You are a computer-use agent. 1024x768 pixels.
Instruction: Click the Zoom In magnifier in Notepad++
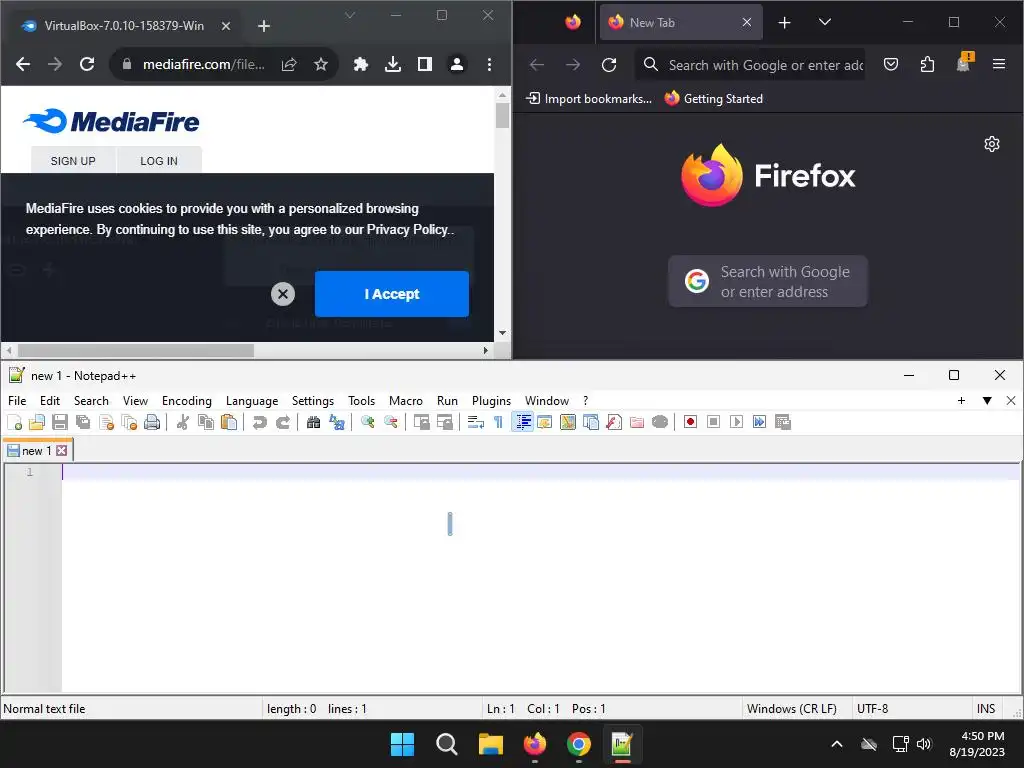(368, 422)
